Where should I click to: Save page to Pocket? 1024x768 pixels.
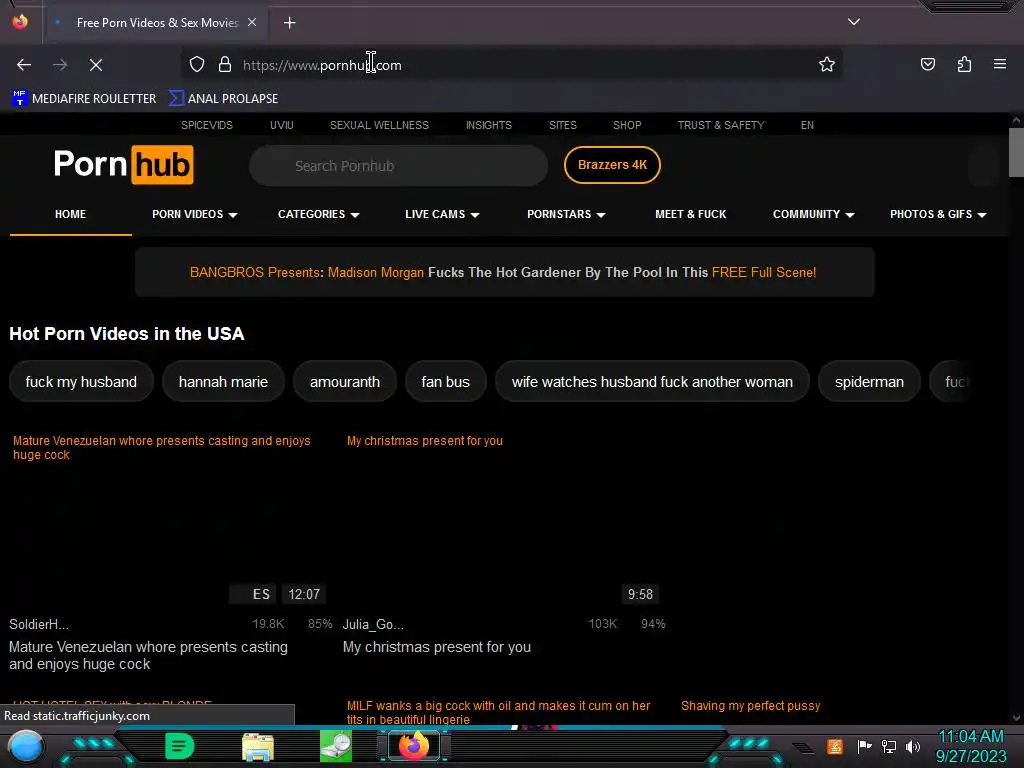(x=927, y=64)
